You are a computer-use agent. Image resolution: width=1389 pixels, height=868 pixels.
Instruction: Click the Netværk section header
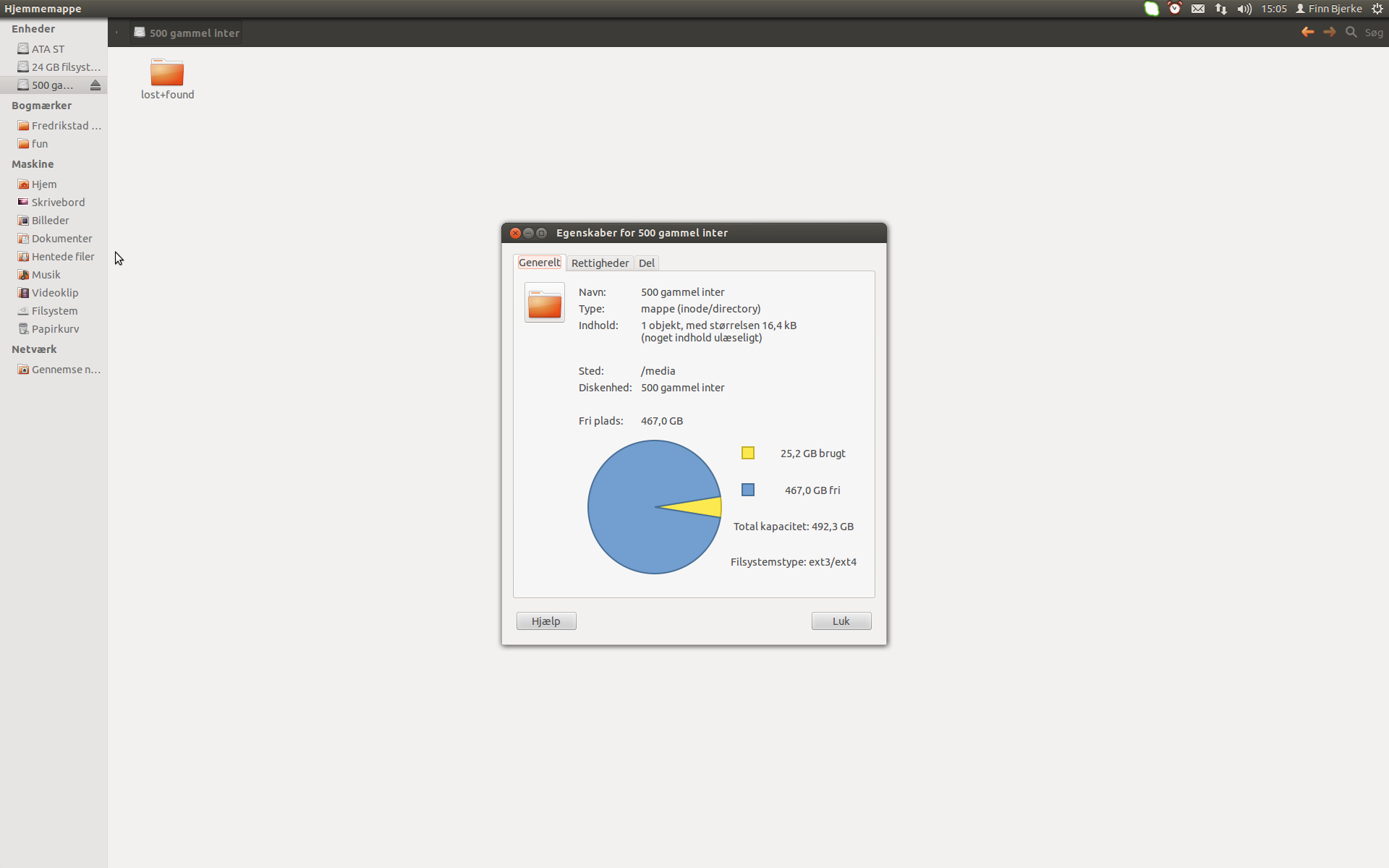tap(34, 349)
